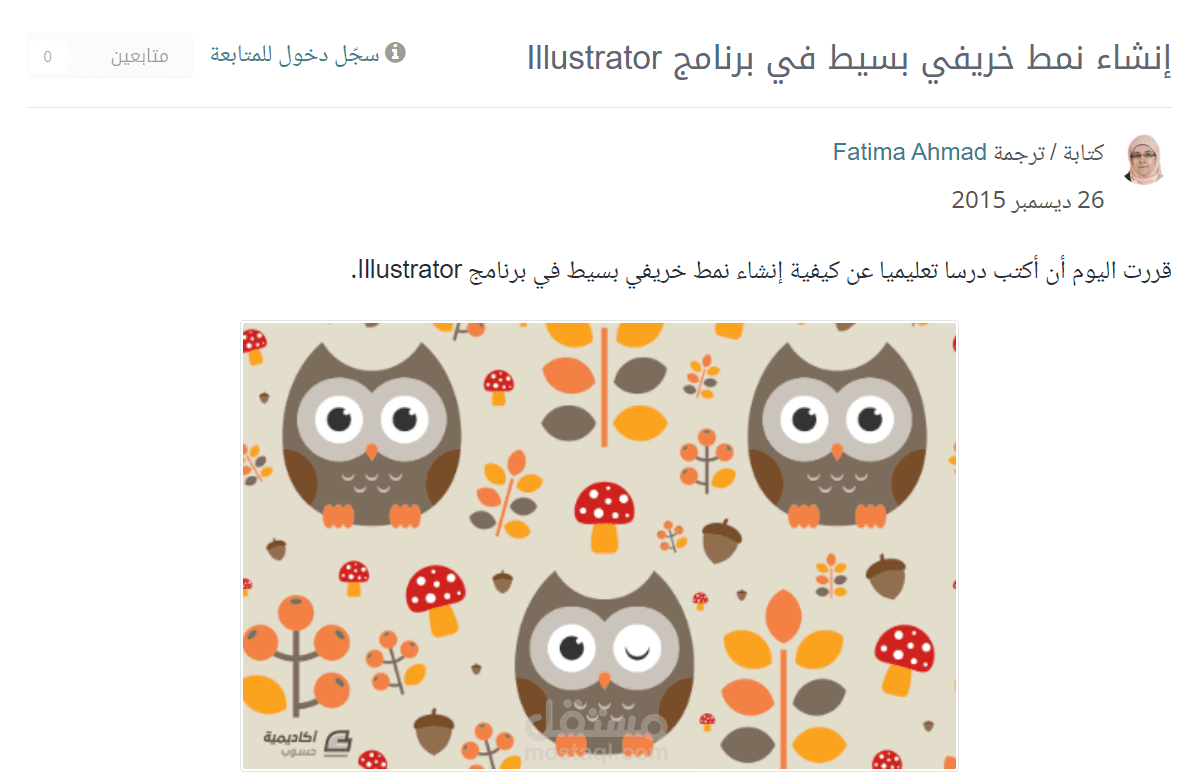Click the acorn at the image's bottom edge

tap(433, 732)
